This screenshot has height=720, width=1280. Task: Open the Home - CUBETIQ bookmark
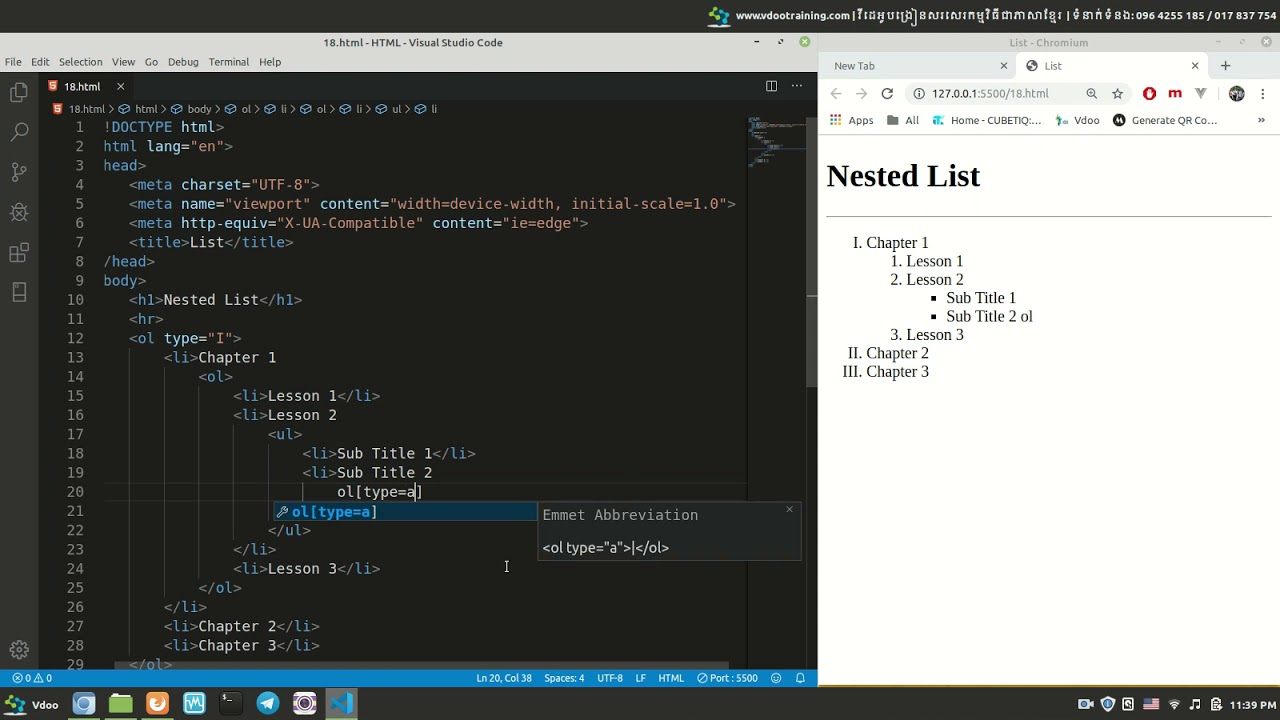coord(987,120)
